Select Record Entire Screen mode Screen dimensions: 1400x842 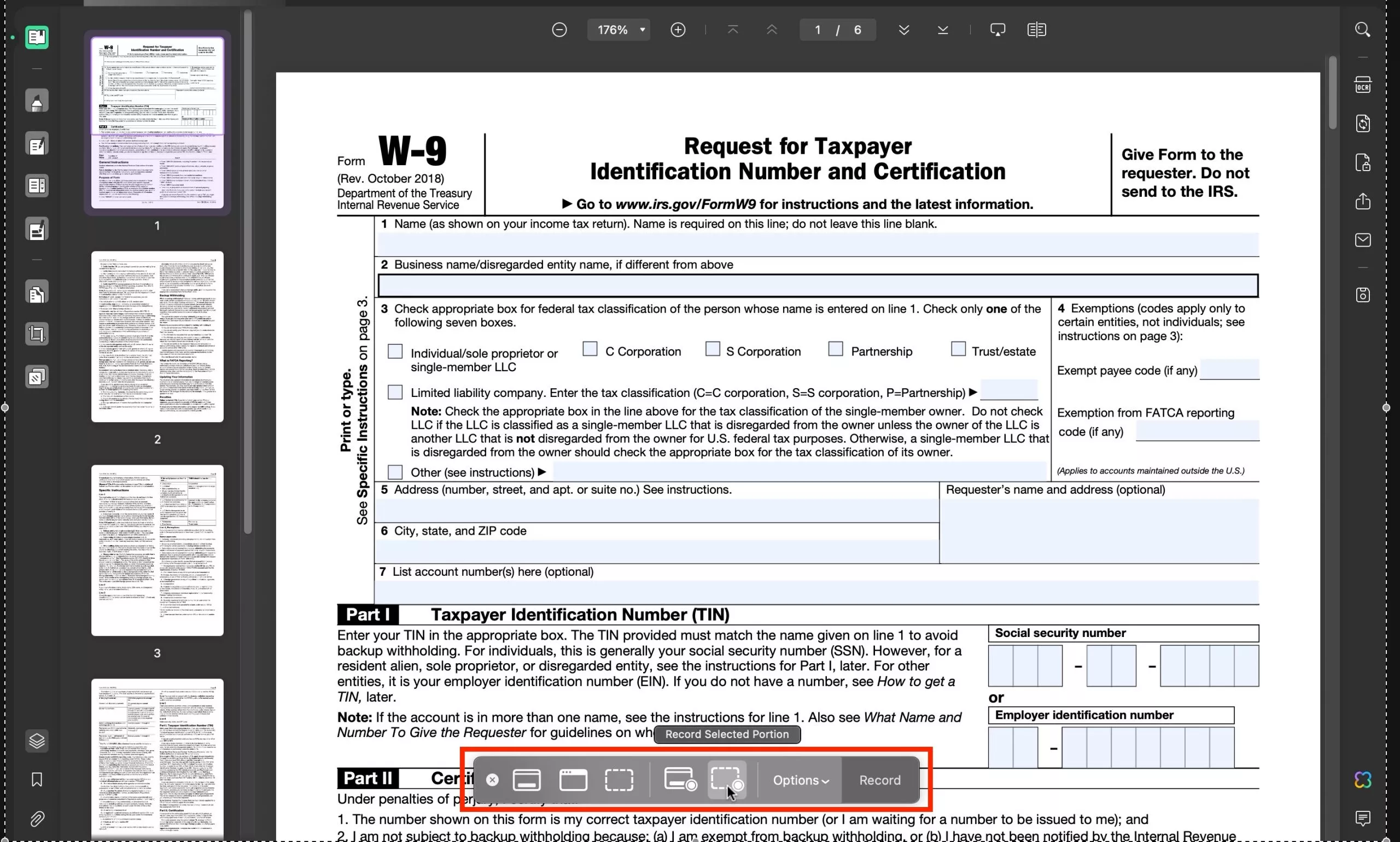(x=680, y=779)
